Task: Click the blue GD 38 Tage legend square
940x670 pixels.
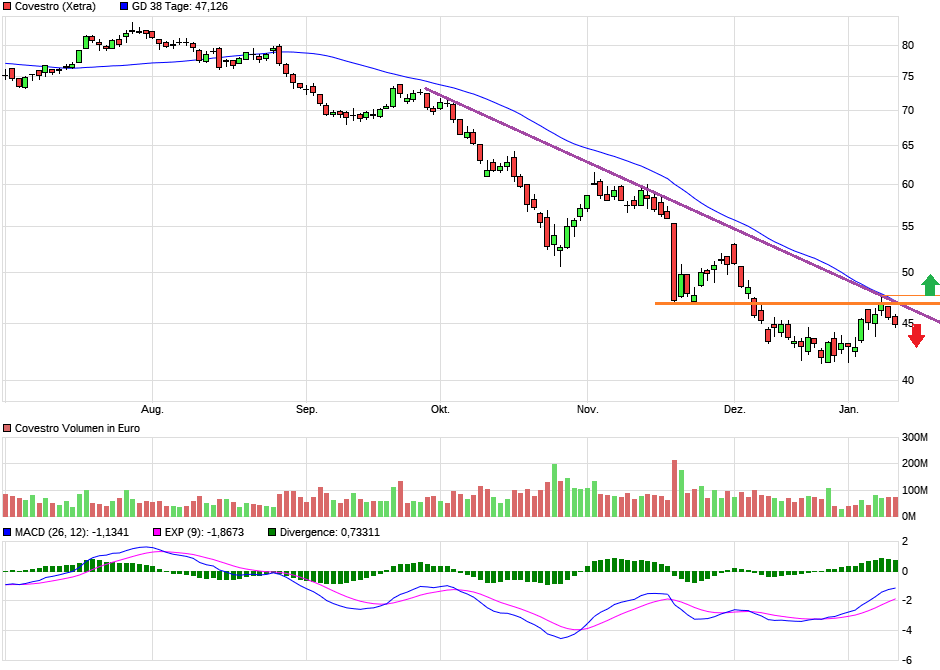Action: (x=124, y=7)
